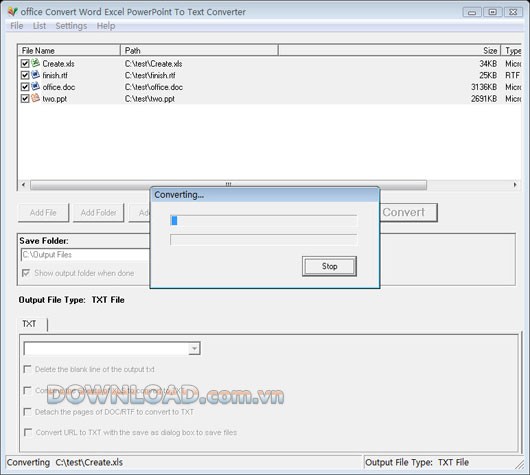Open the File menu

tap(17, 26)
